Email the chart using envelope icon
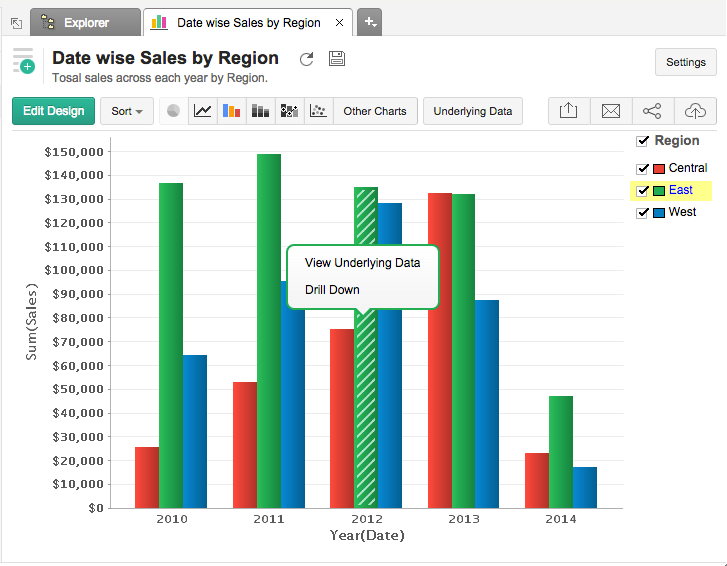This screenshot has width=727, height=566. [x=611, y=111]
